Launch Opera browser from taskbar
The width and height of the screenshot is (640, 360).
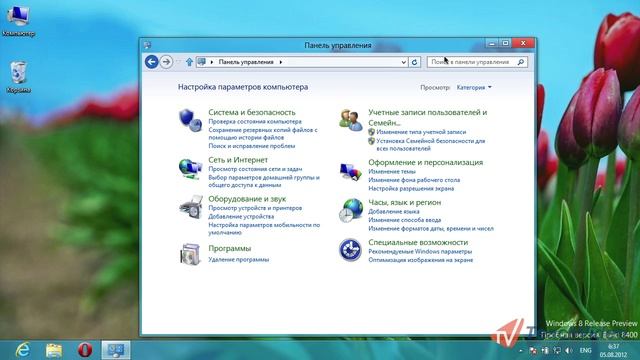[85, 350]
